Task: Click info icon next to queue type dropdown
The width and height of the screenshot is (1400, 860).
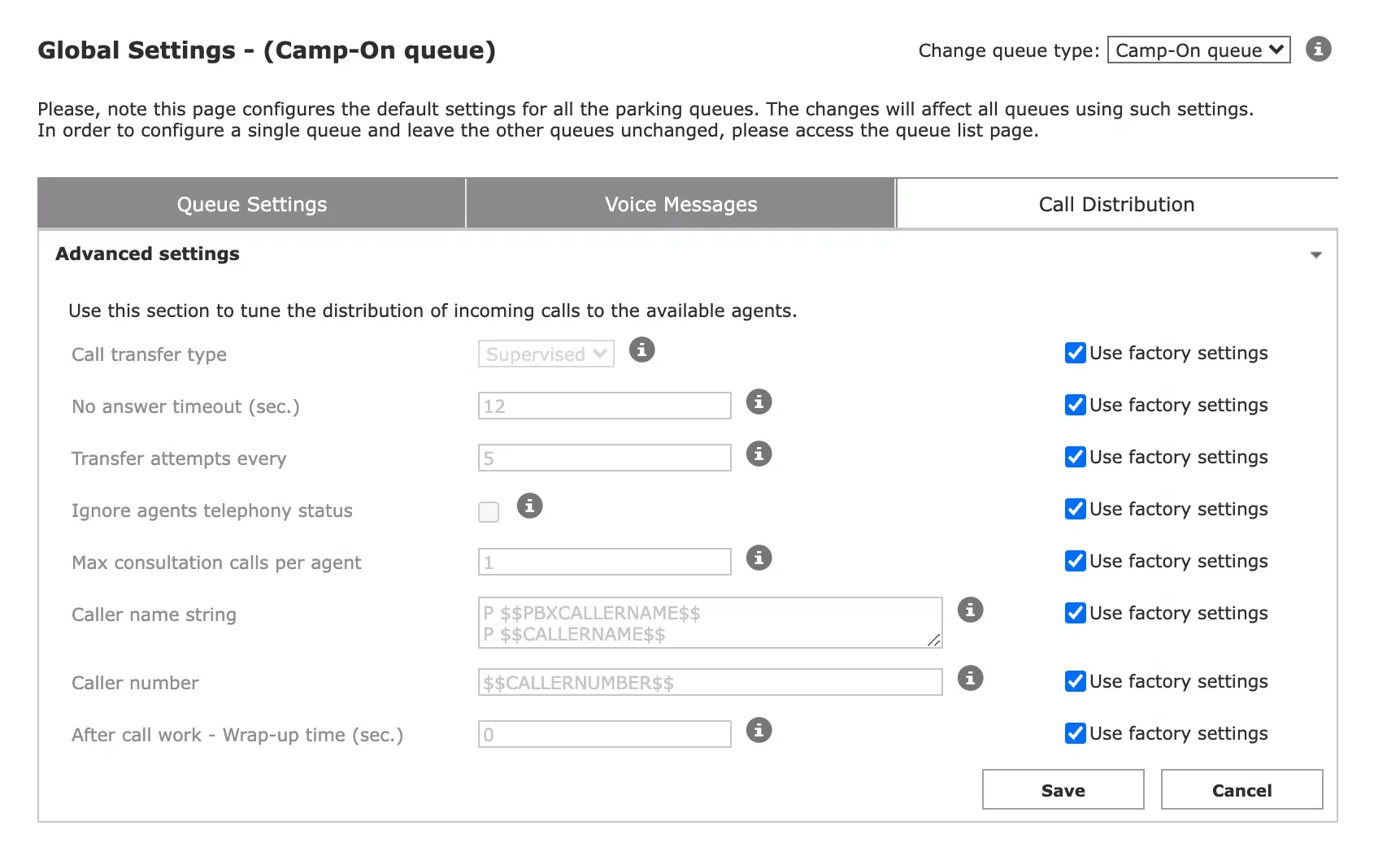Action: (1318, 49)
